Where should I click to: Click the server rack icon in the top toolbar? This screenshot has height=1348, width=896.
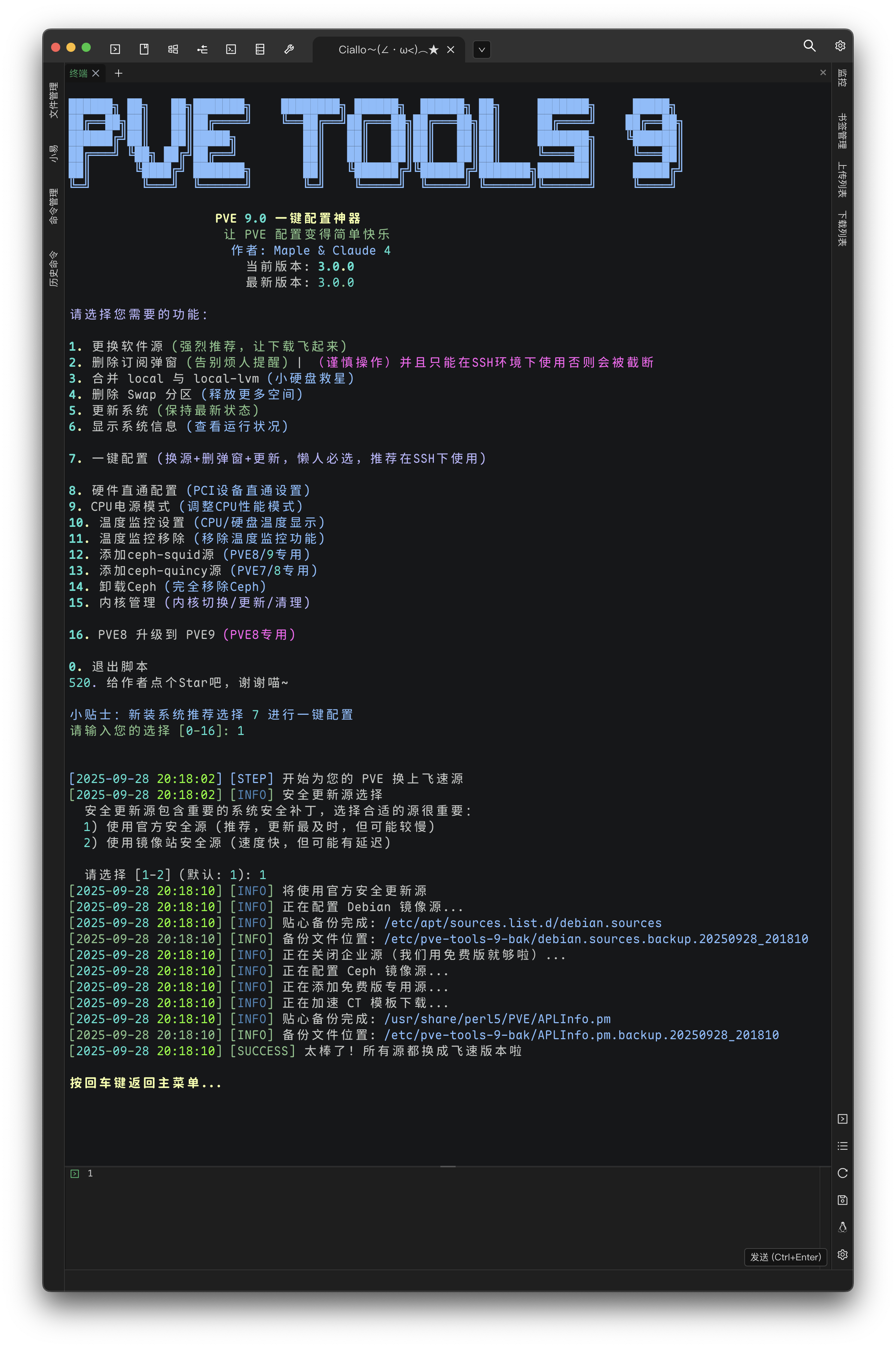pyautogui.click(x=260, y=49)
